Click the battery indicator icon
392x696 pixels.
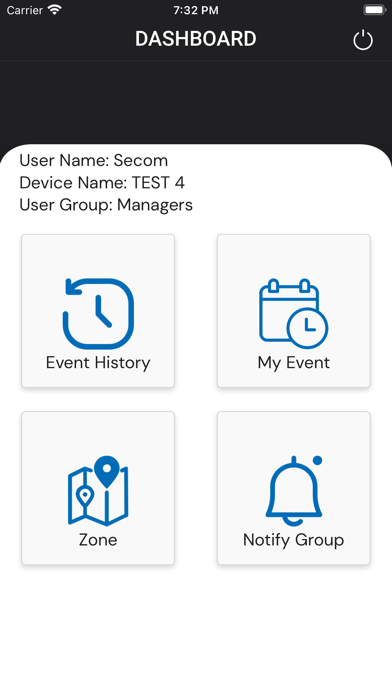[374, 10]
